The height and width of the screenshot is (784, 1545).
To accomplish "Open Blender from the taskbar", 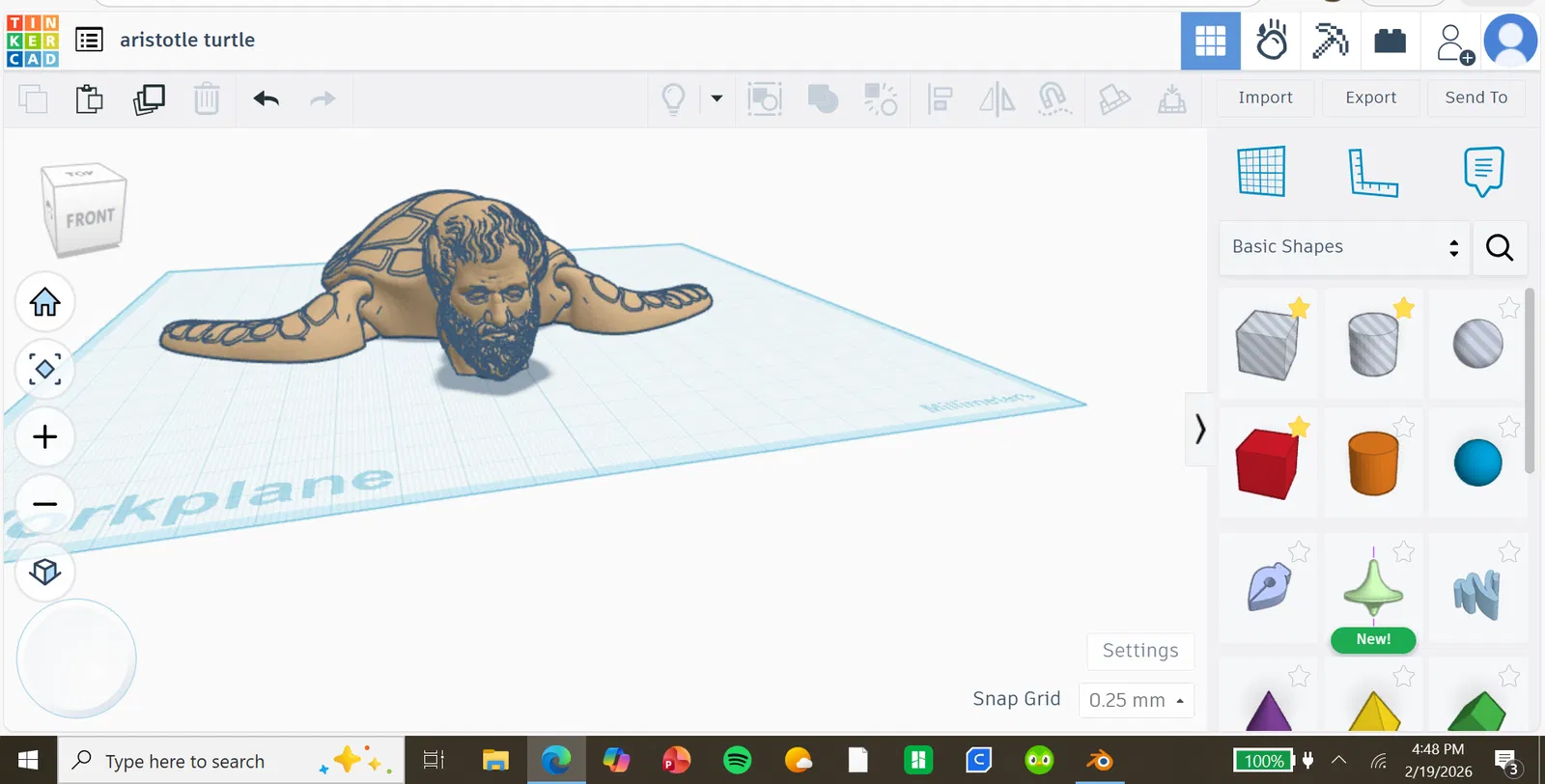I will (1099, 761).
